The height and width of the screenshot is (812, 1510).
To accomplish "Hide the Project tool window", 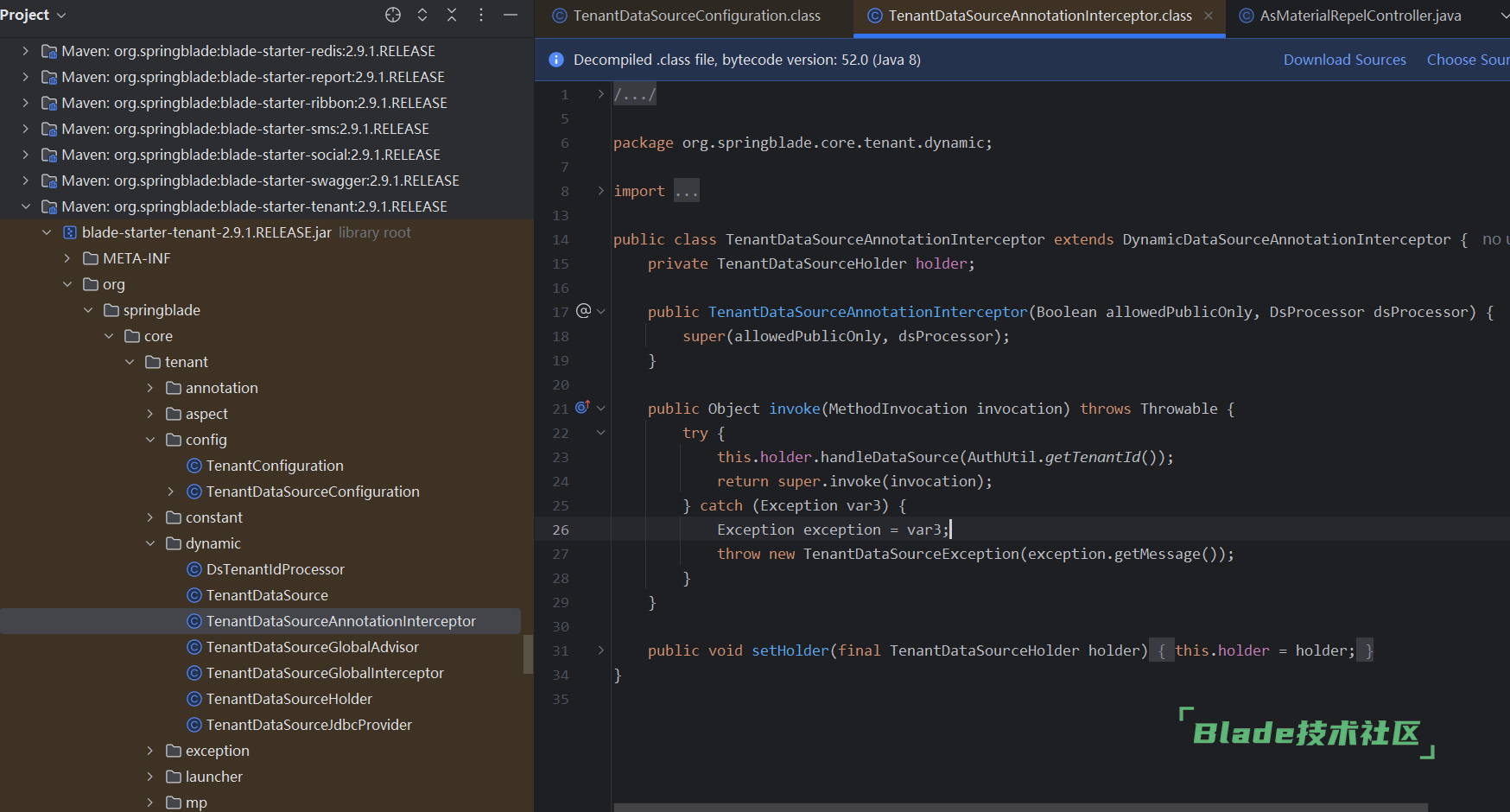I will [511, 15].
